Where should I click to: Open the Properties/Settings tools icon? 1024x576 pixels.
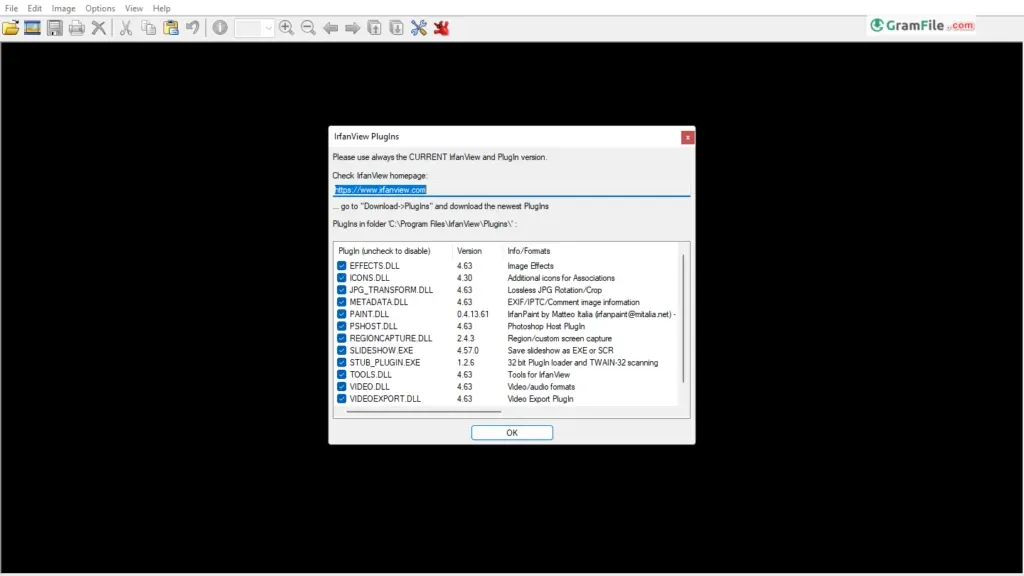click(x=419, y=27)
